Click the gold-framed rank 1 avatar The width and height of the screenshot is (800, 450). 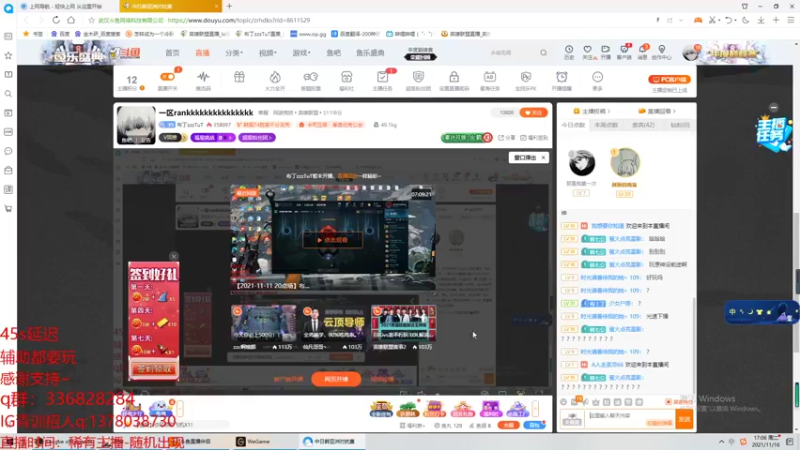pos(625,163)
